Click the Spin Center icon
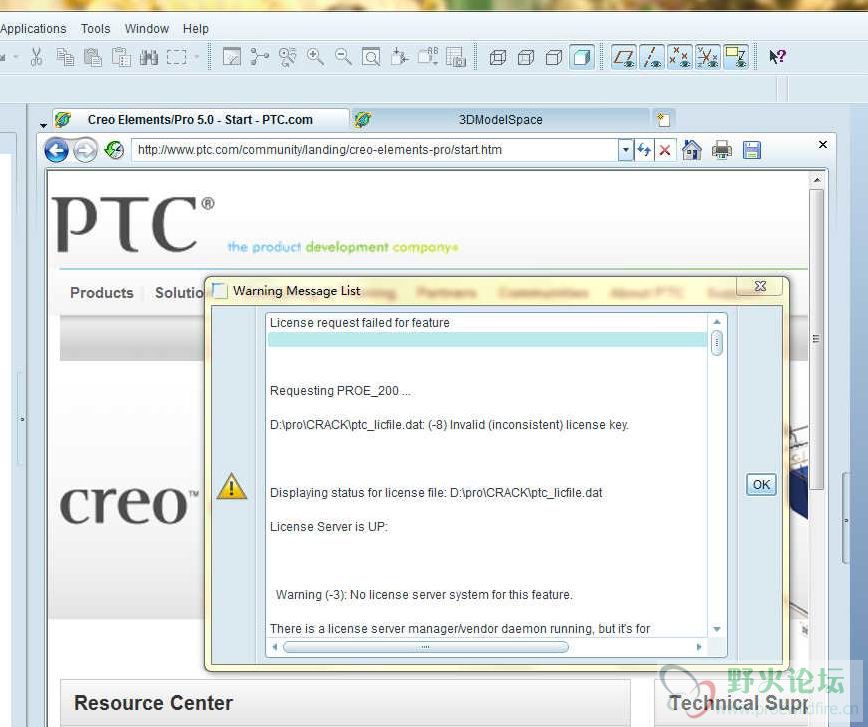This screenshot has height=727, width=868. click(259, 57)
